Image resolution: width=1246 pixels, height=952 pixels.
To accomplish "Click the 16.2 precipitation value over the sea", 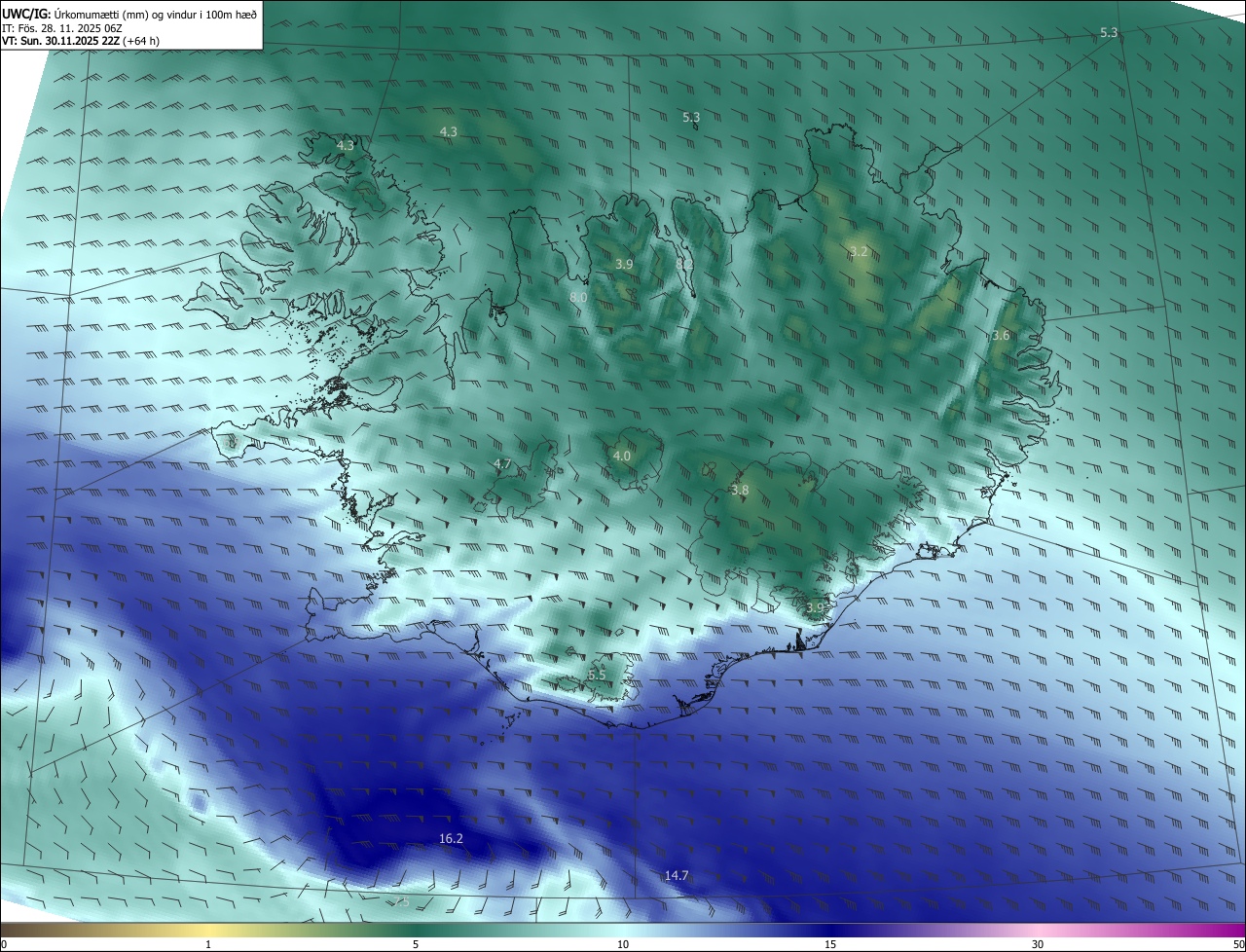I will [x=451, y=838].
